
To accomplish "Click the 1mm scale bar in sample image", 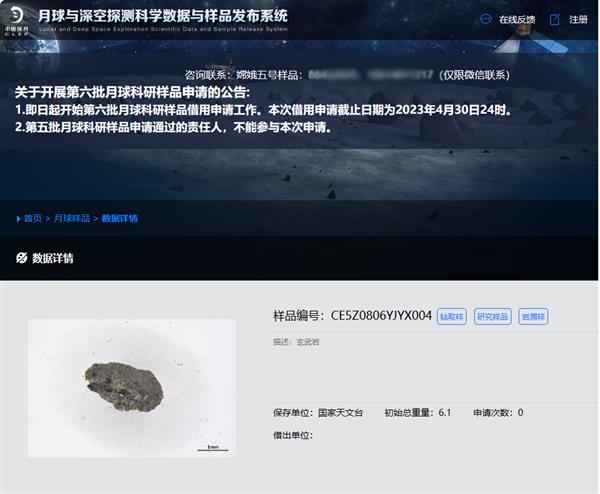I will click(x=213, y=448).
